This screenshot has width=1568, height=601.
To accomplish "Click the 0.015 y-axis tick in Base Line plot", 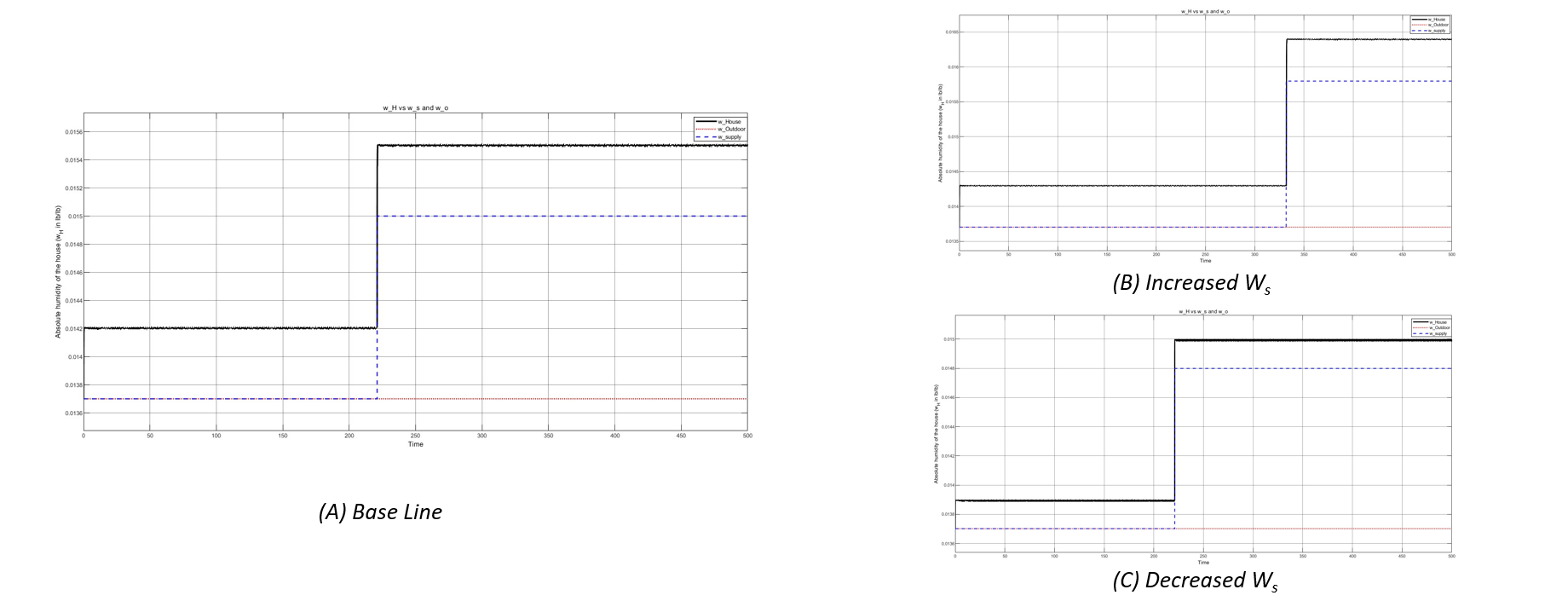I will (75, 217).
